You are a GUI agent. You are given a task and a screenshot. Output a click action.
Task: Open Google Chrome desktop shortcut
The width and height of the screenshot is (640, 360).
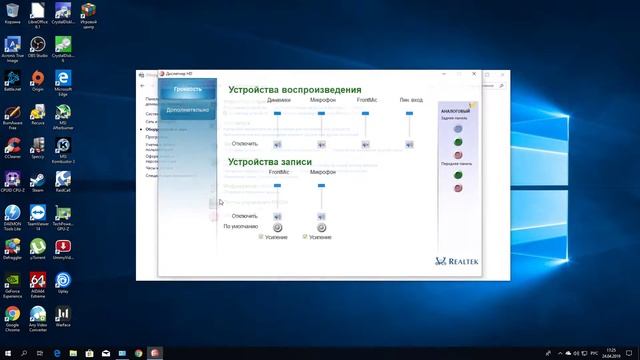pyautogui.click(x=12, y=319)
